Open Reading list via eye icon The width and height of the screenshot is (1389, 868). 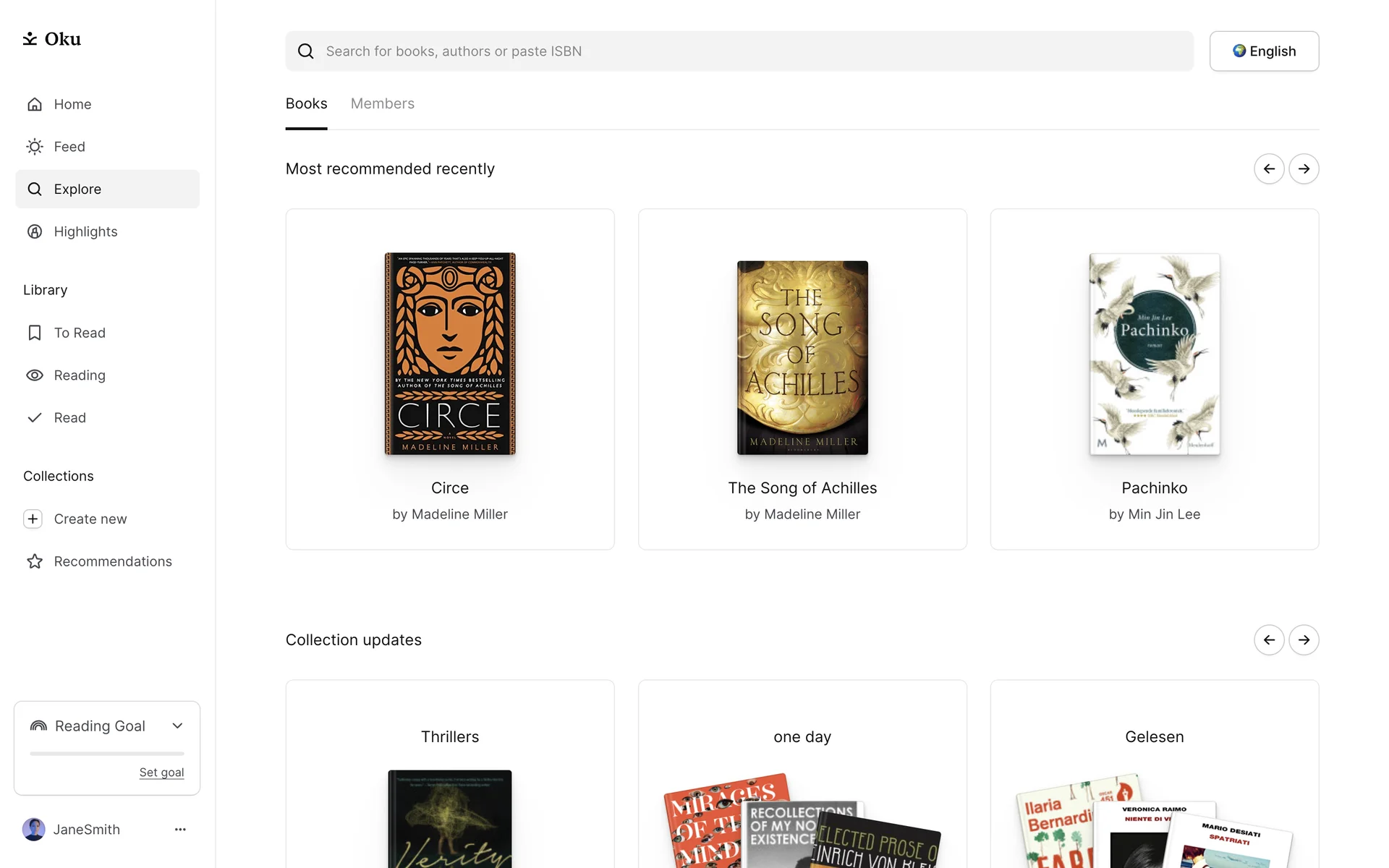(35, 375)
